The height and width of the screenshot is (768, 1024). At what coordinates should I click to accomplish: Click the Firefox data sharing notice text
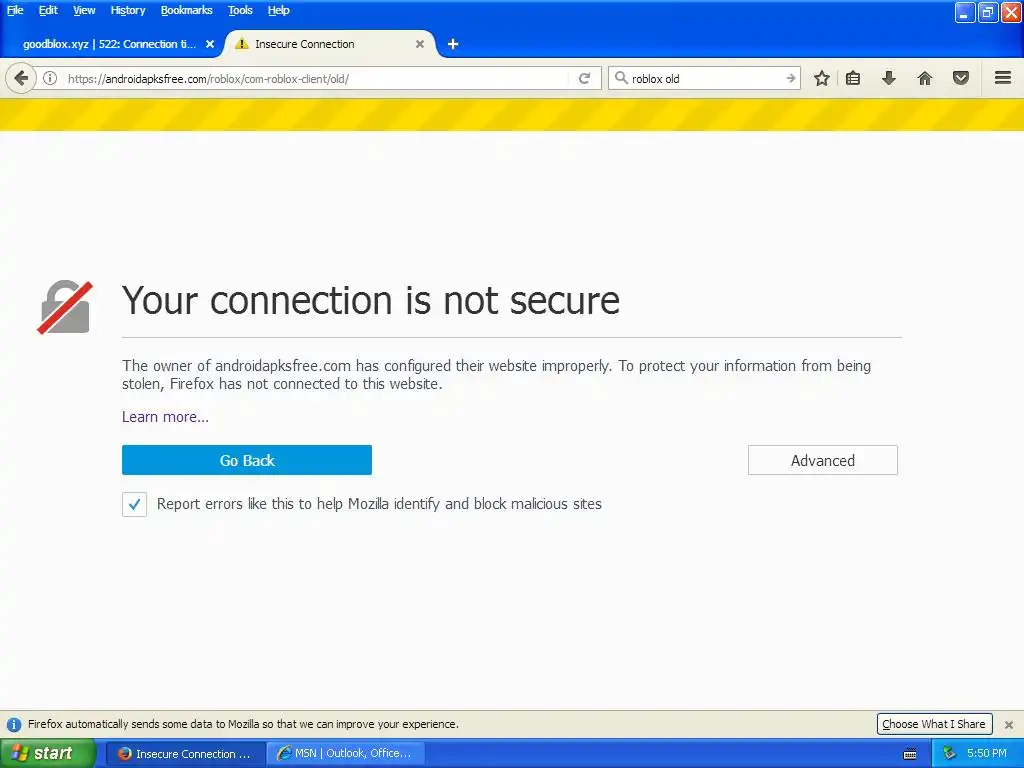point(243,724)
